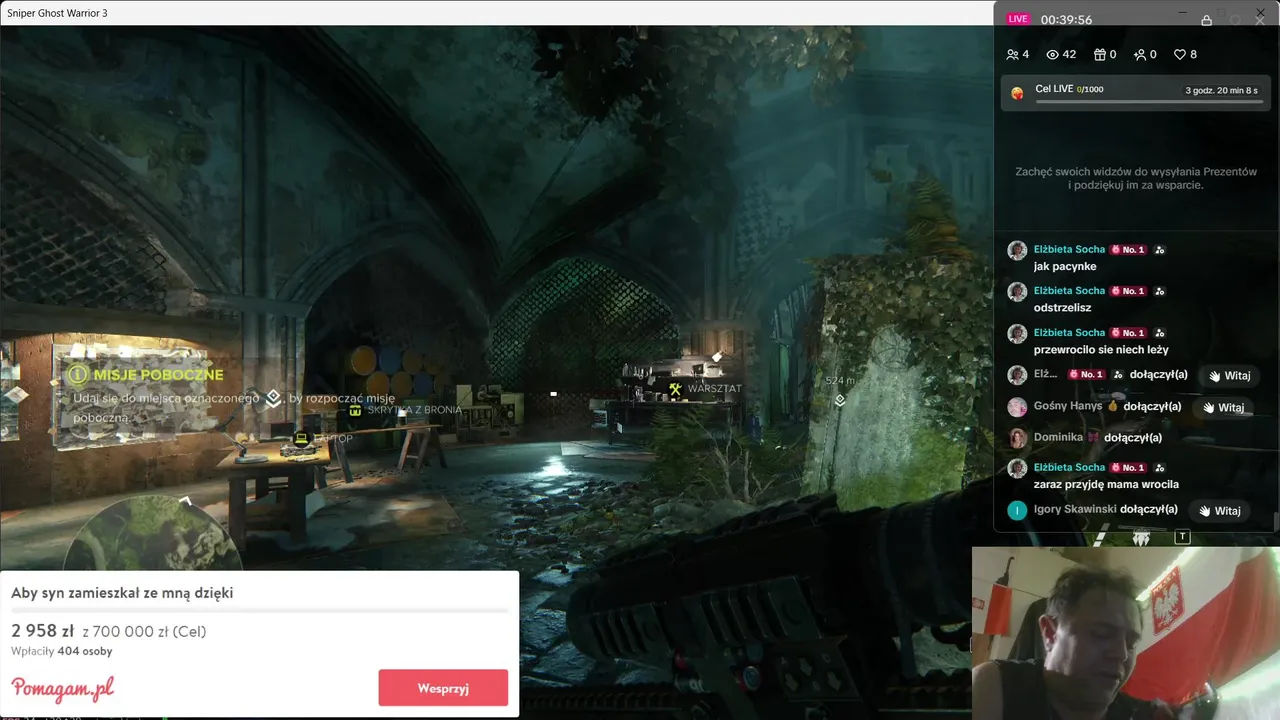Click the Cel LIVE goal emoji icon
Image resolution: width=1280 pixels, height=720 pixels.
1018,93
